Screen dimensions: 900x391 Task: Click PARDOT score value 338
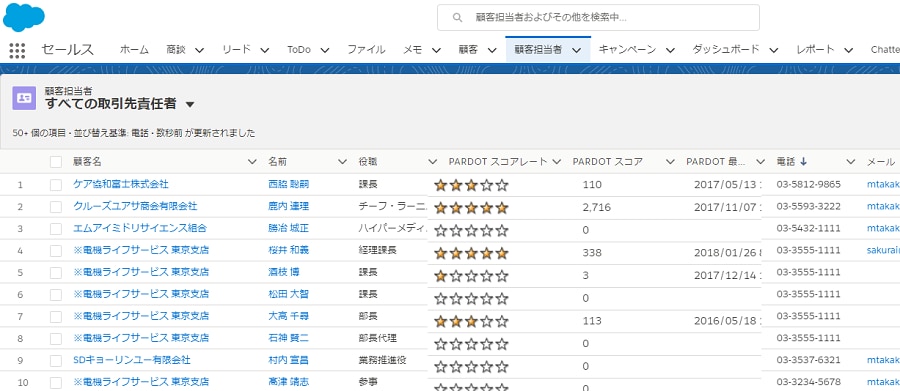pyautogui.click(x=591, y=252)
